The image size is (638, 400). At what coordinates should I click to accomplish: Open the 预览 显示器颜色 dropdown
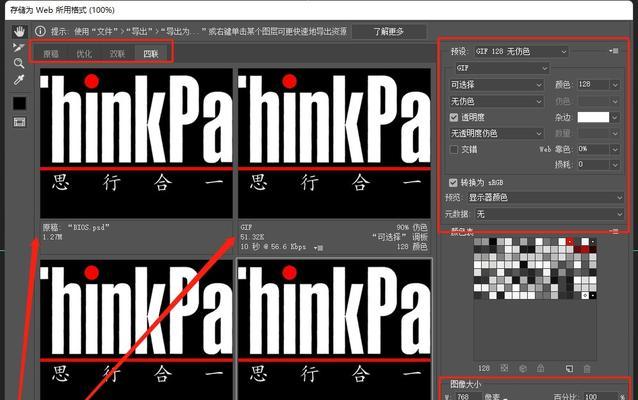tap(545, 198)
